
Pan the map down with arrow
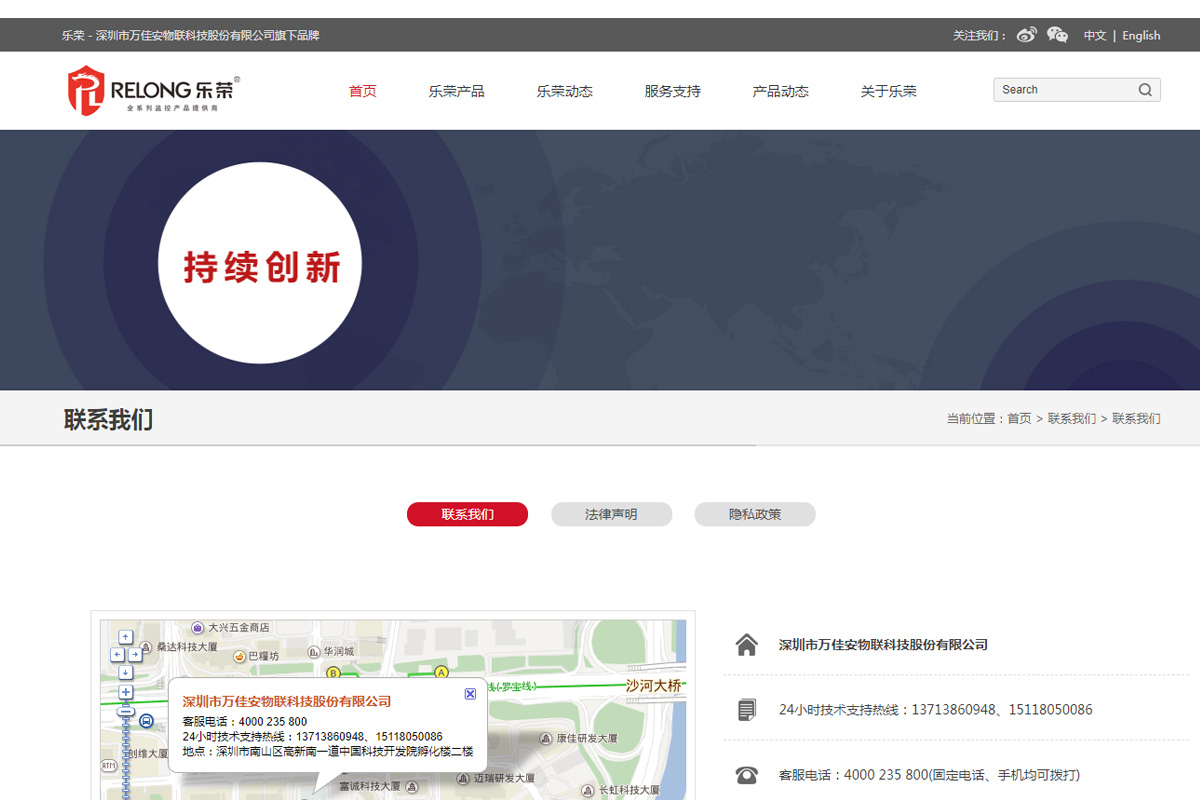[125, 672]
